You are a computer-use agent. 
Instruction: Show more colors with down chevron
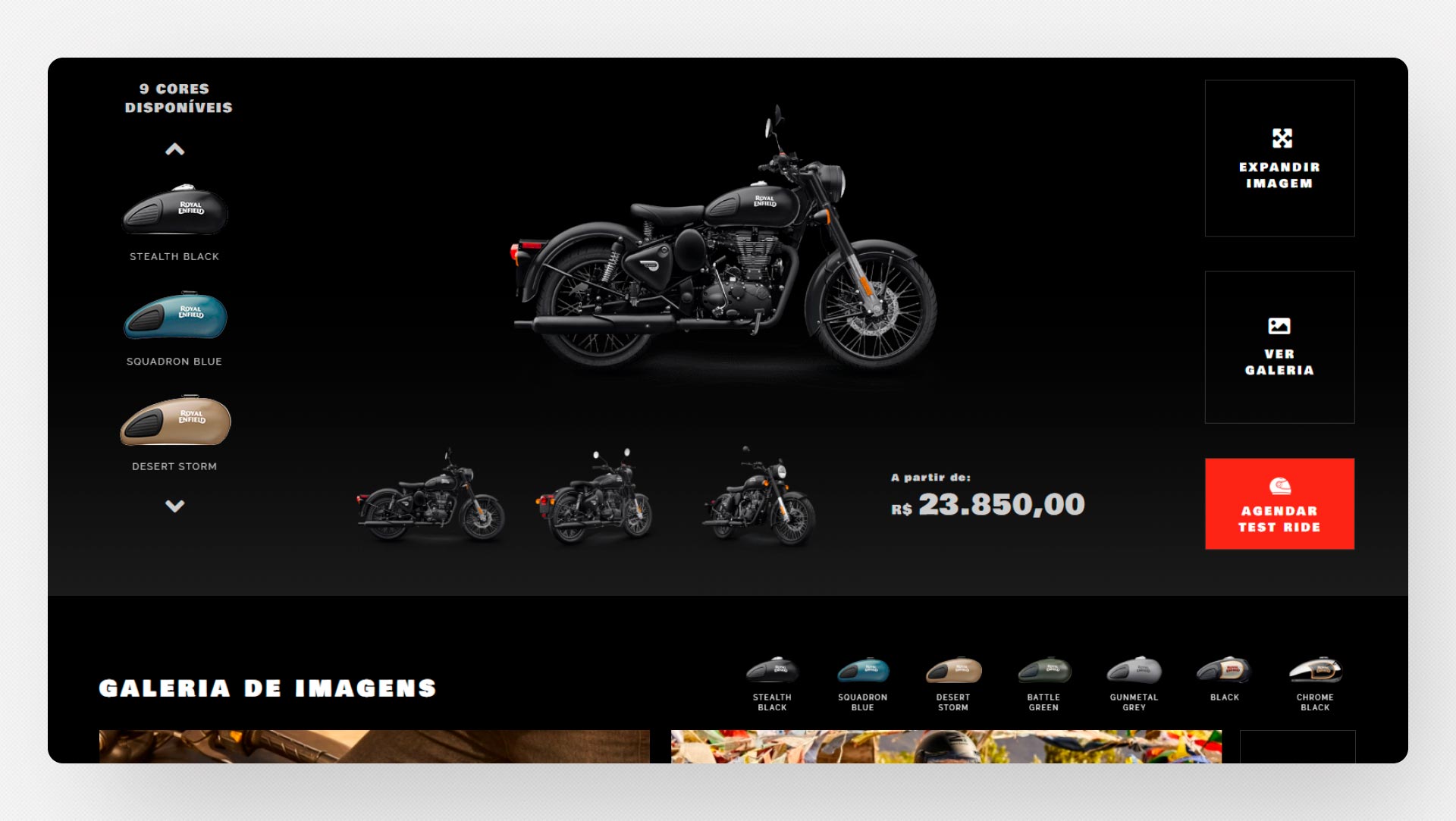click(175, 506)
